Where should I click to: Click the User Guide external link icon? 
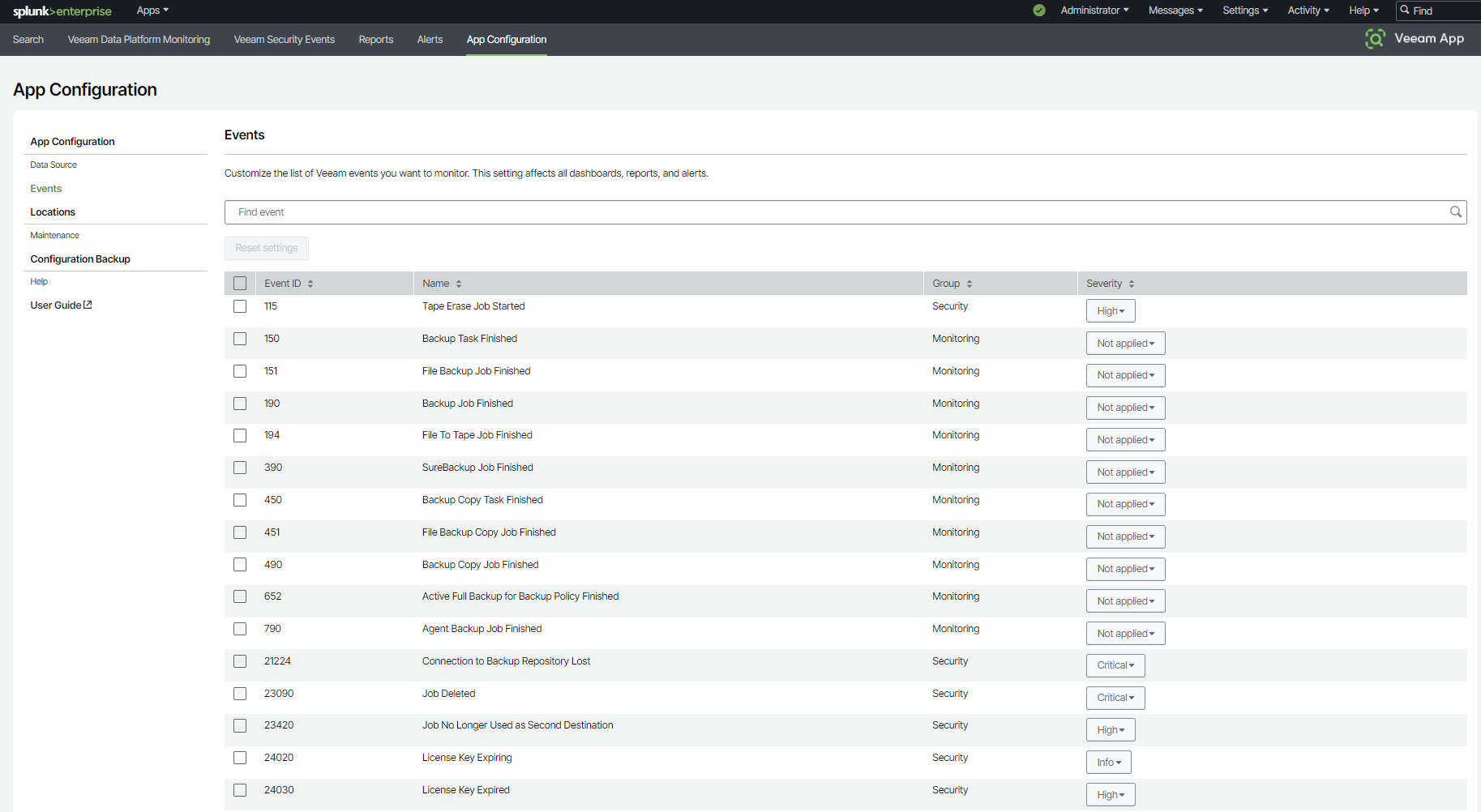88,305
